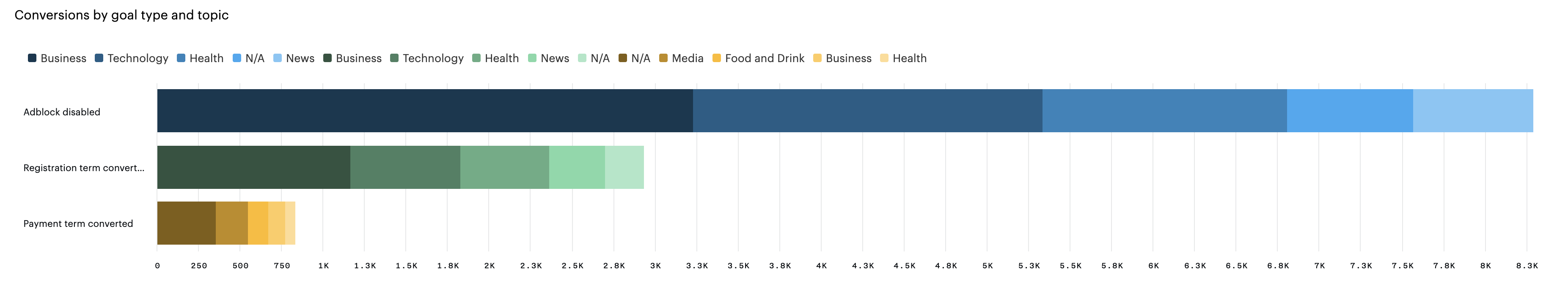Select the dark green Business segment in Registration bar
The width and height of the screenshot is (1568, 289).
(253, 167)
